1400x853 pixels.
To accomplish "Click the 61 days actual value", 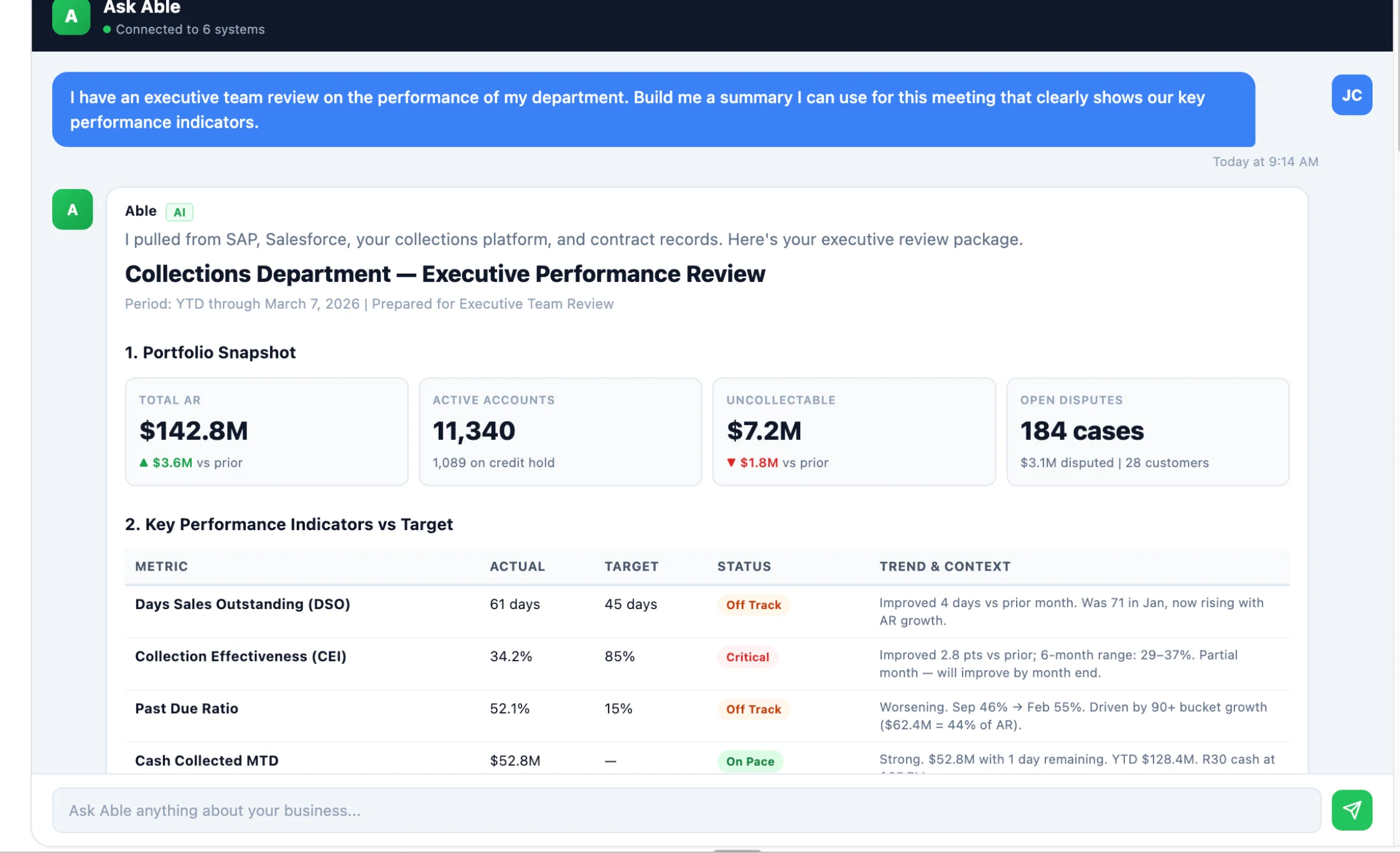I will 515,604.
